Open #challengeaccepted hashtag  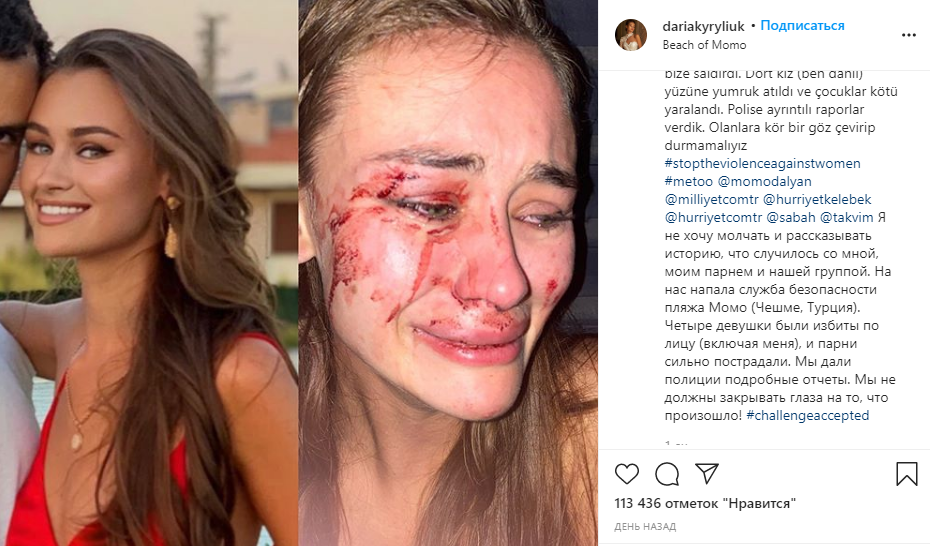tap(807, 416)
